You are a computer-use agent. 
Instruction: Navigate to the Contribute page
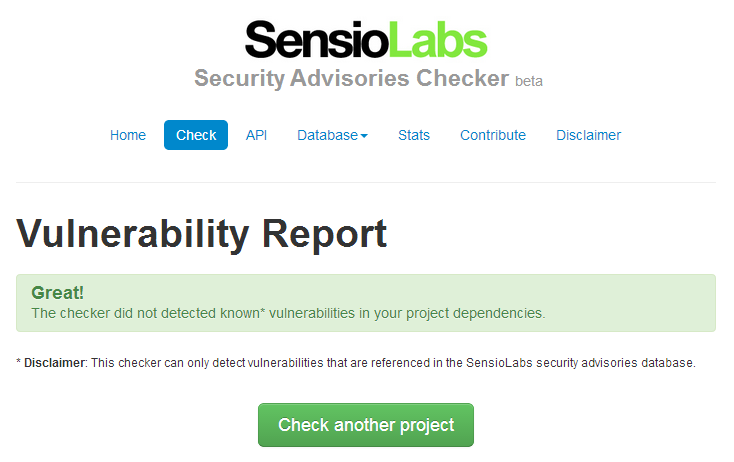pyautogui.click(x=493, y=135)
